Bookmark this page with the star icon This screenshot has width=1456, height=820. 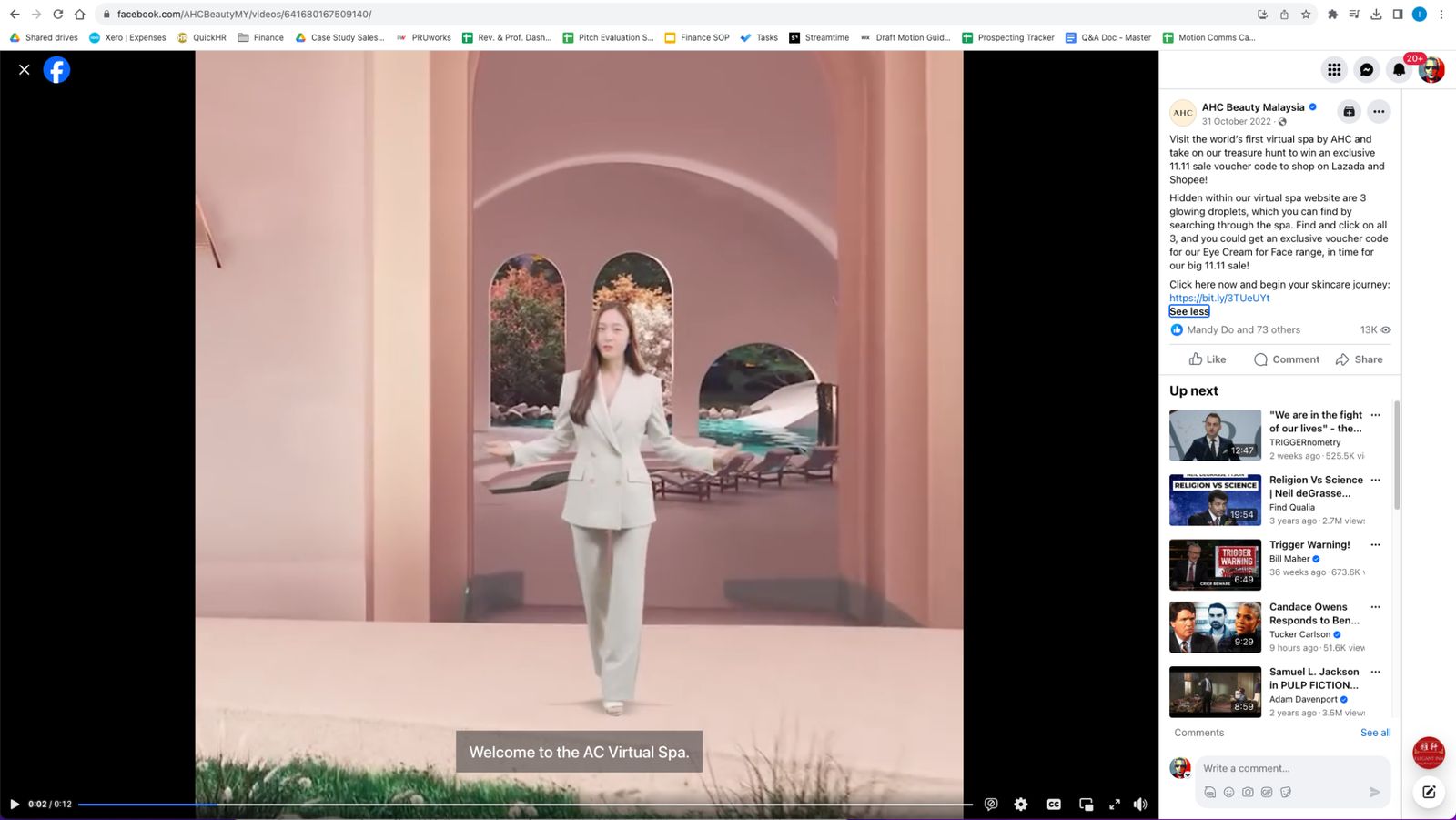(x=1306, y=14)
